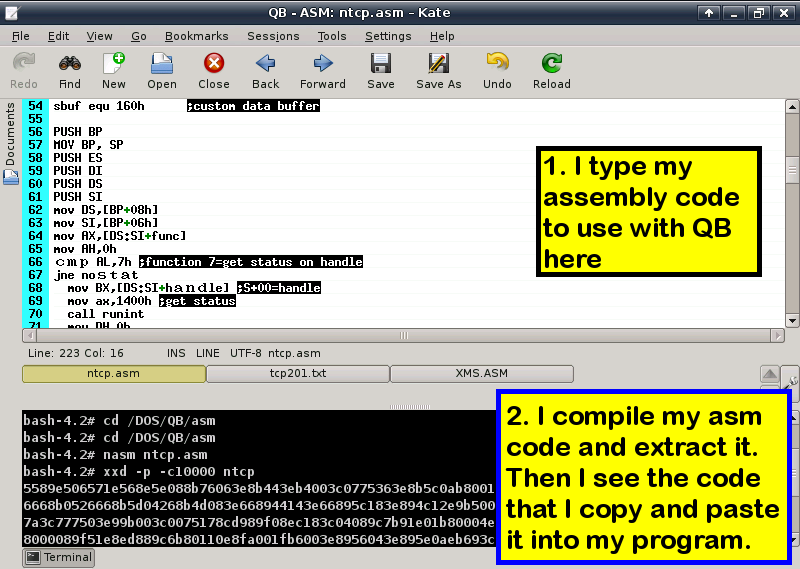Open the UTF-8 encoding selector
Image resolution: width=800 pixels, height=569 pixels.
pos(248,353)
